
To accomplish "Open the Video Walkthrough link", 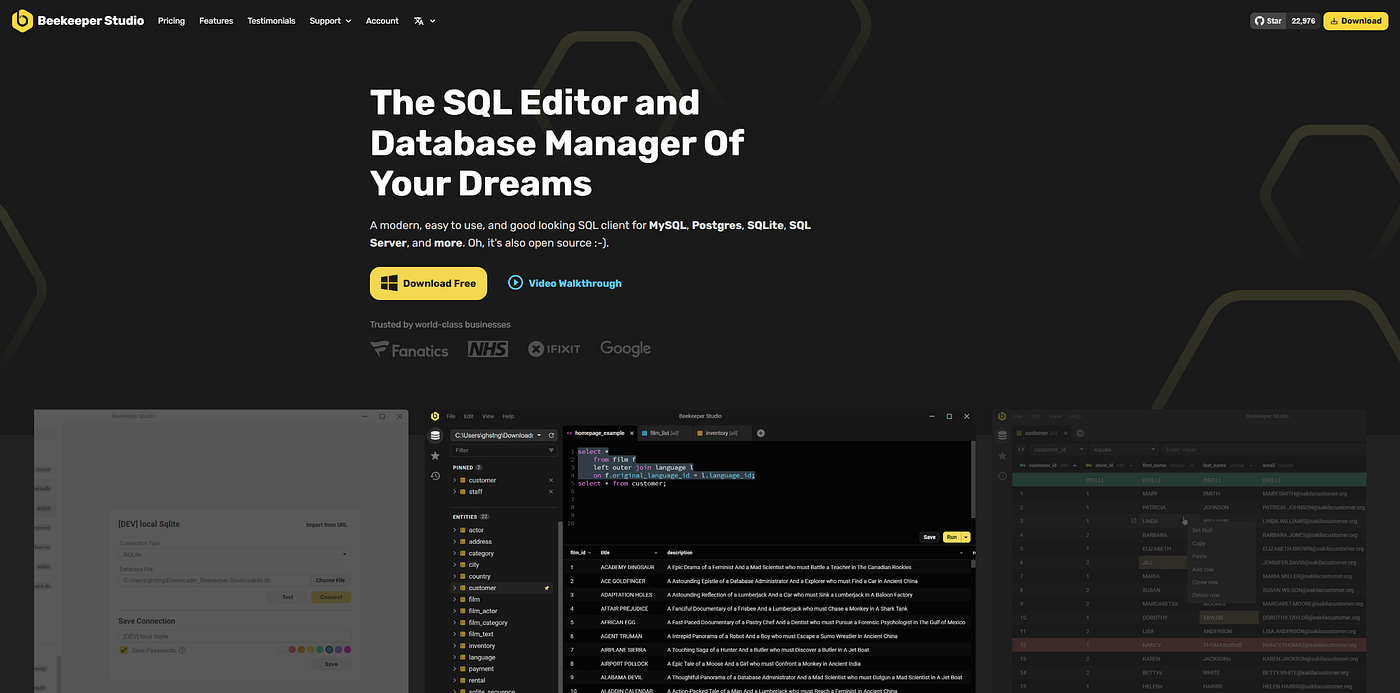I will click(x=565, y=283).
